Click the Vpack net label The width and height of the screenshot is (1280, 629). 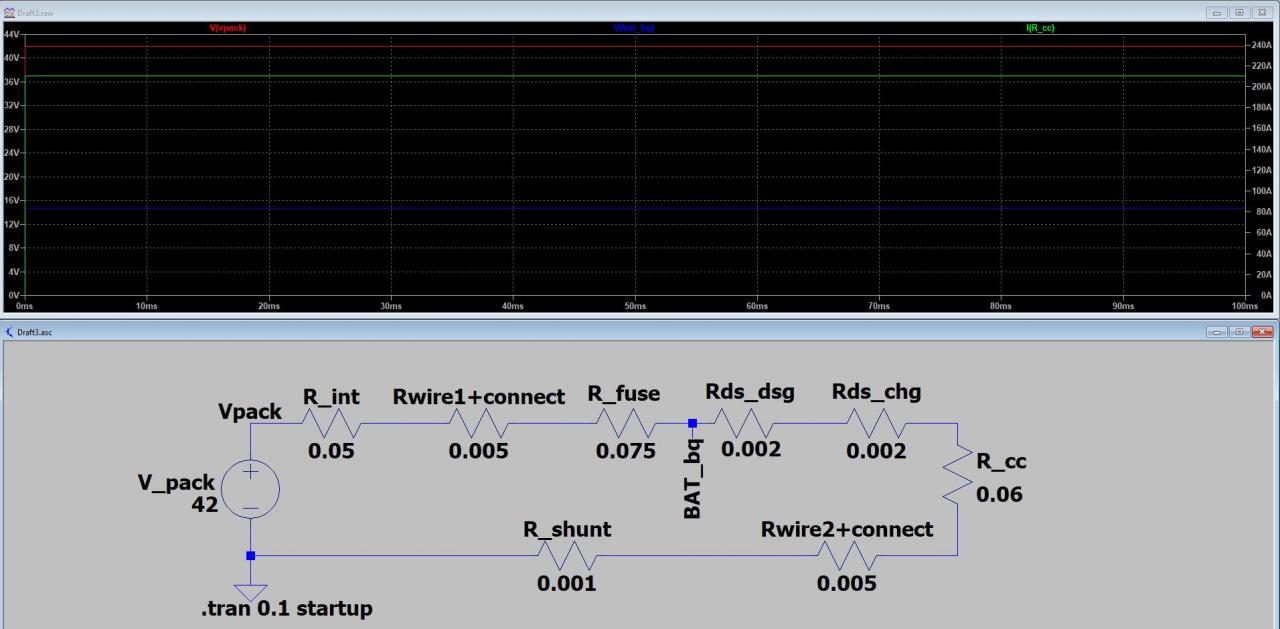coord(250,412)
